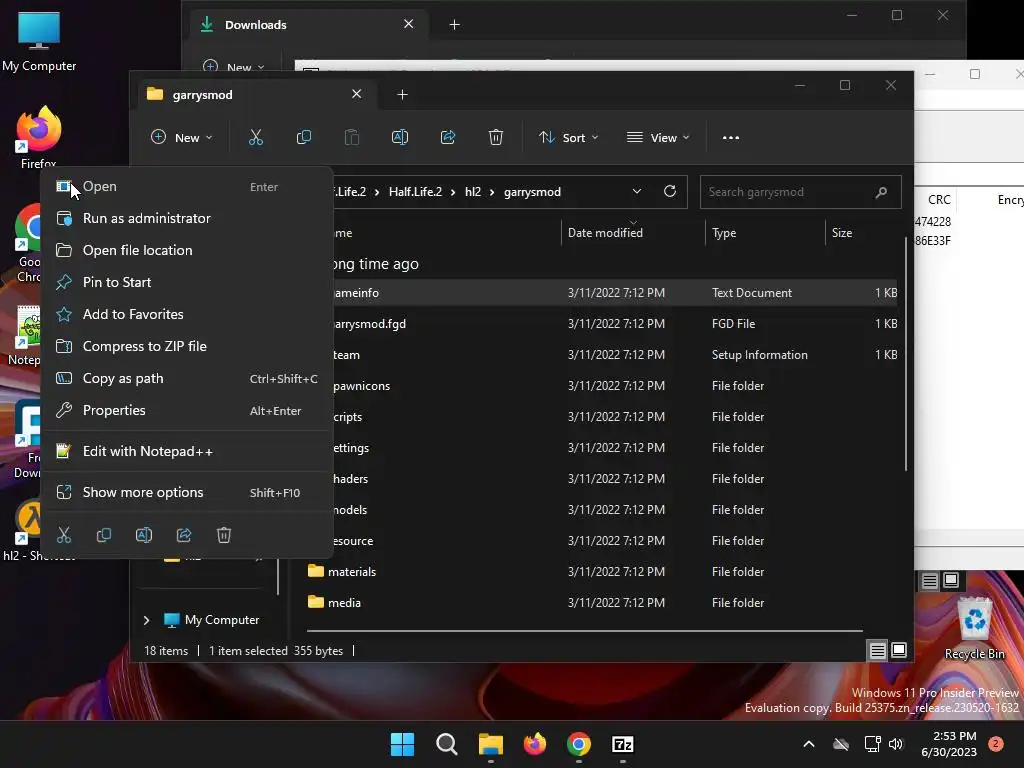Refresh the garrysmod folder view
Screen dimensions: 1024x768
[x=669, y=191]
